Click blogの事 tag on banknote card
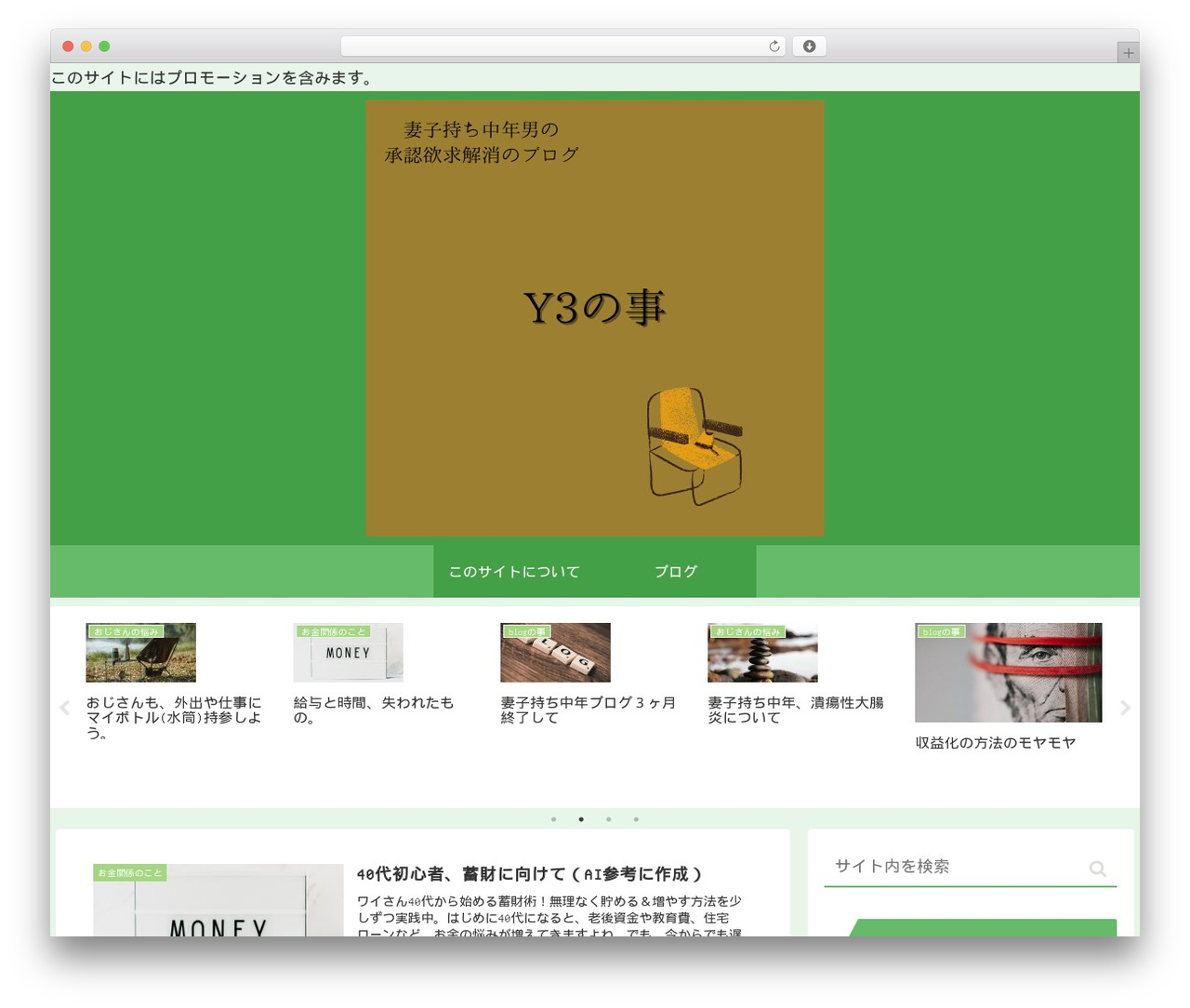Image resolution: width=1190 pixels, height=1008 pixels. pyautogui.click(x=942, y=631)
